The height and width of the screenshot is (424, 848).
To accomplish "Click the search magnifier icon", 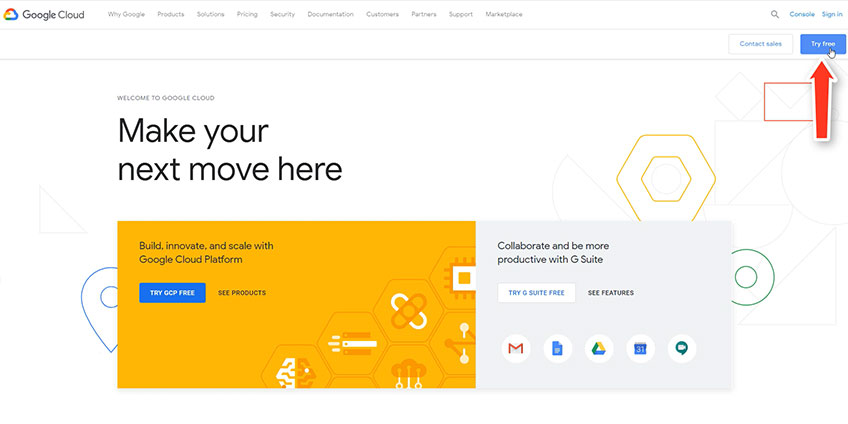I will 774,15.
